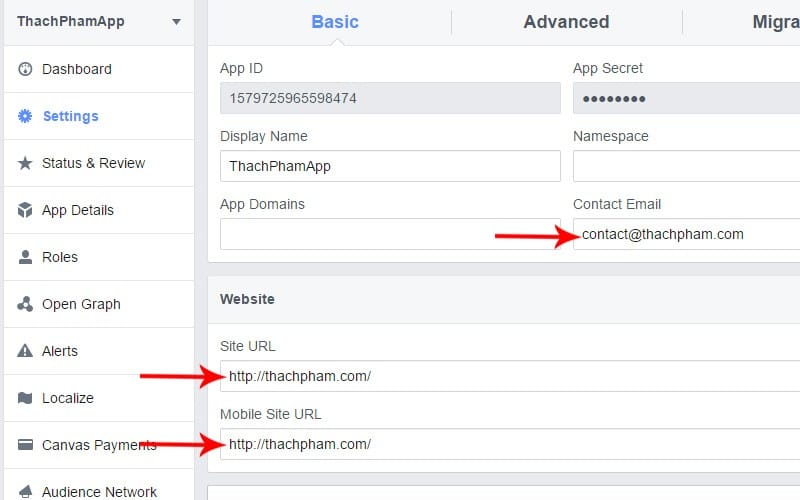
Task: Click the App Secret label
Action: pos(608,68)
